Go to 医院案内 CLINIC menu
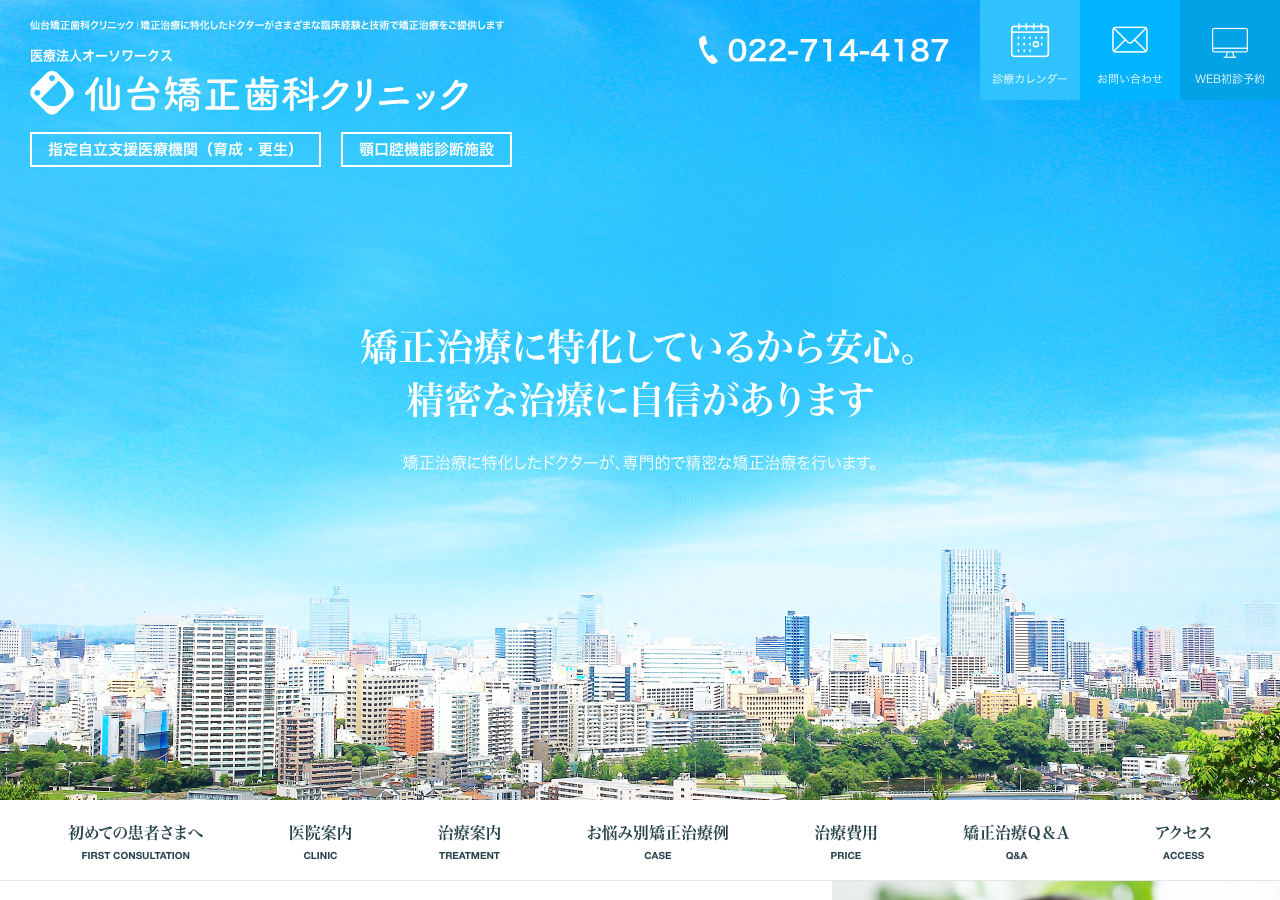 click(320, 841)
